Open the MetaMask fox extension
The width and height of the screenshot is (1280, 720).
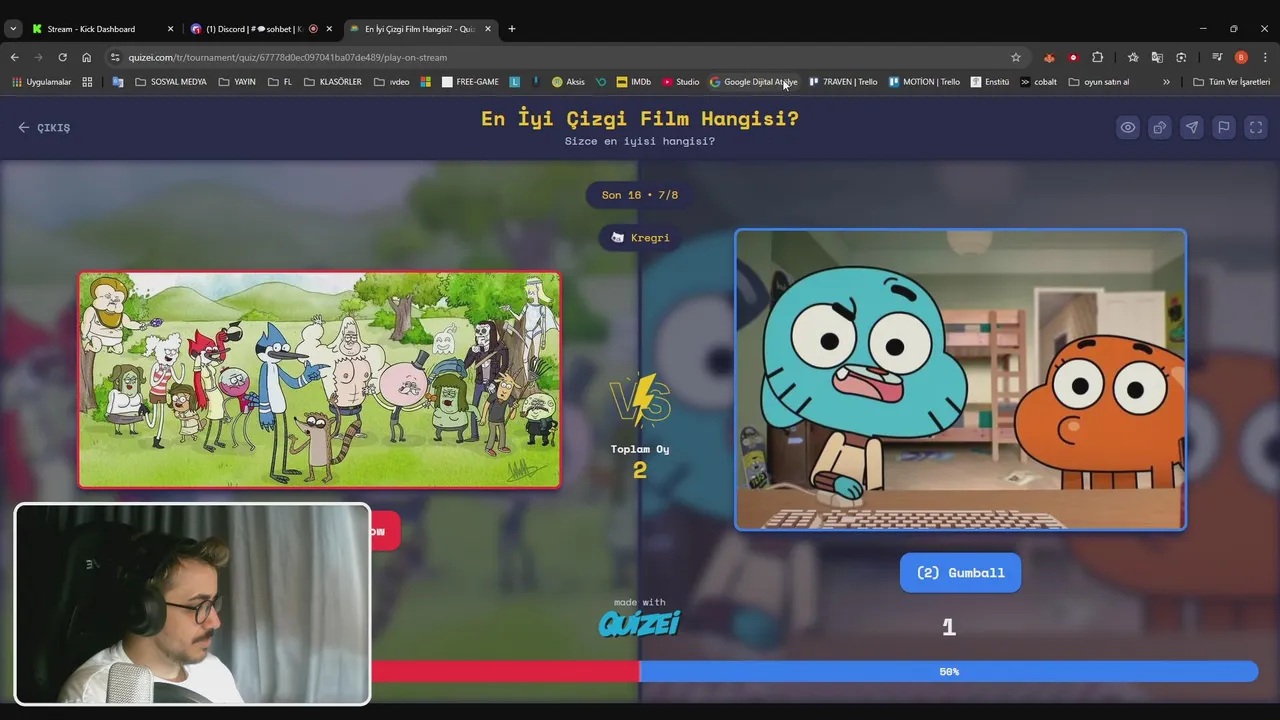point(1049,57)
